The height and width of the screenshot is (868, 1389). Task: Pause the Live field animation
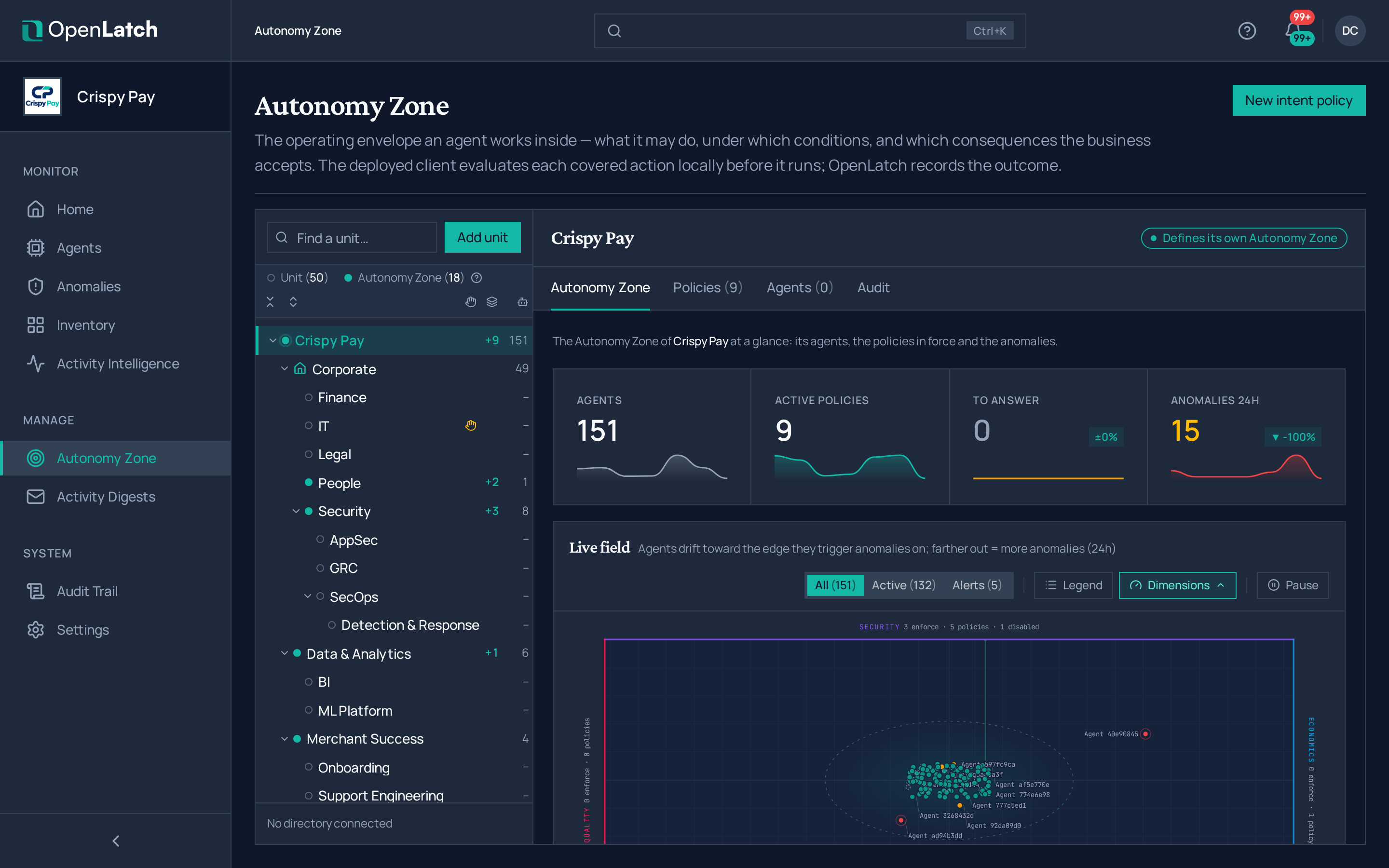point(1293,585)
